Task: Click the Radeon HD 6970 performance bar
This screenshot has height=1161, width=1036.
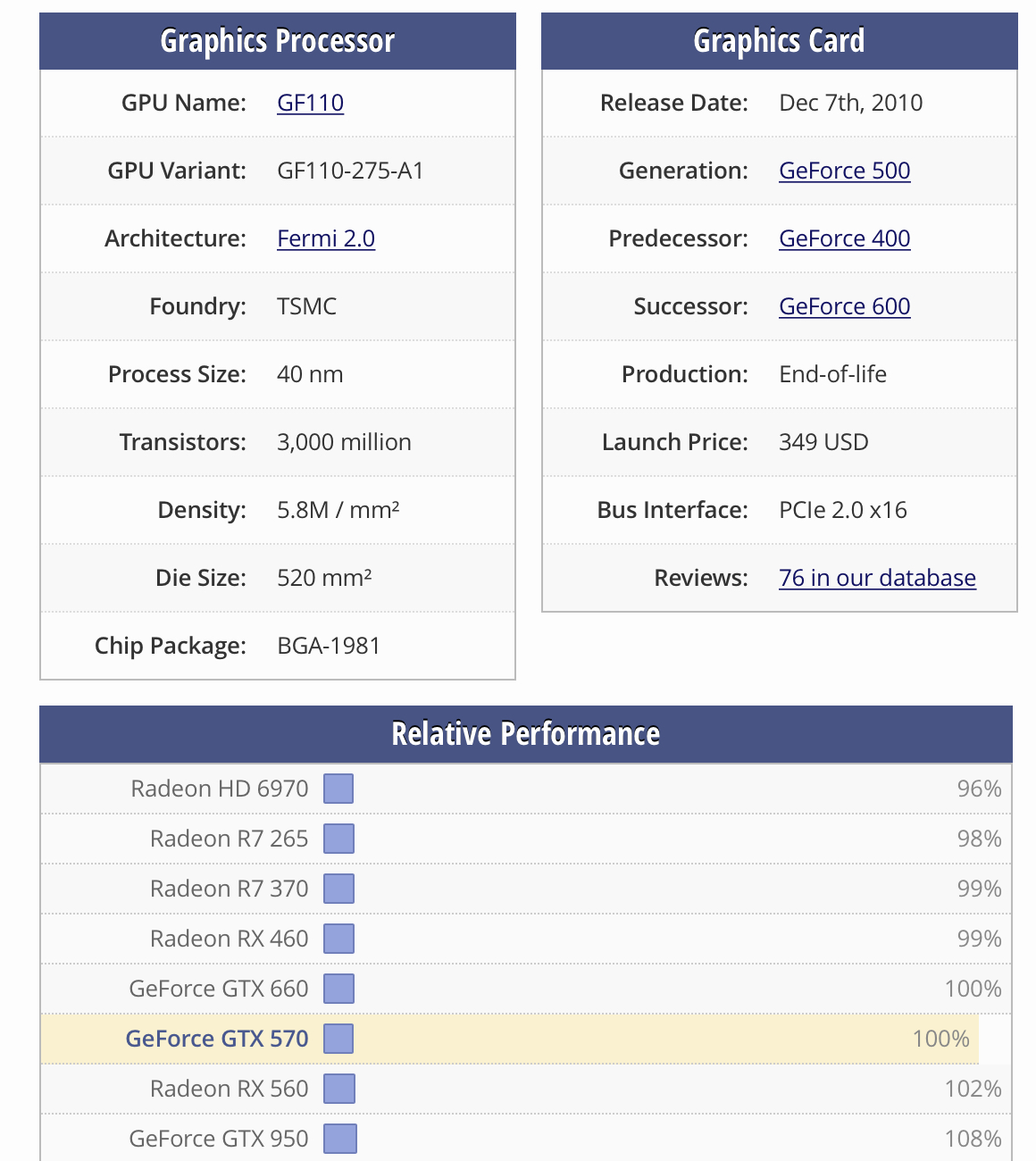Action: pos(338,789)
